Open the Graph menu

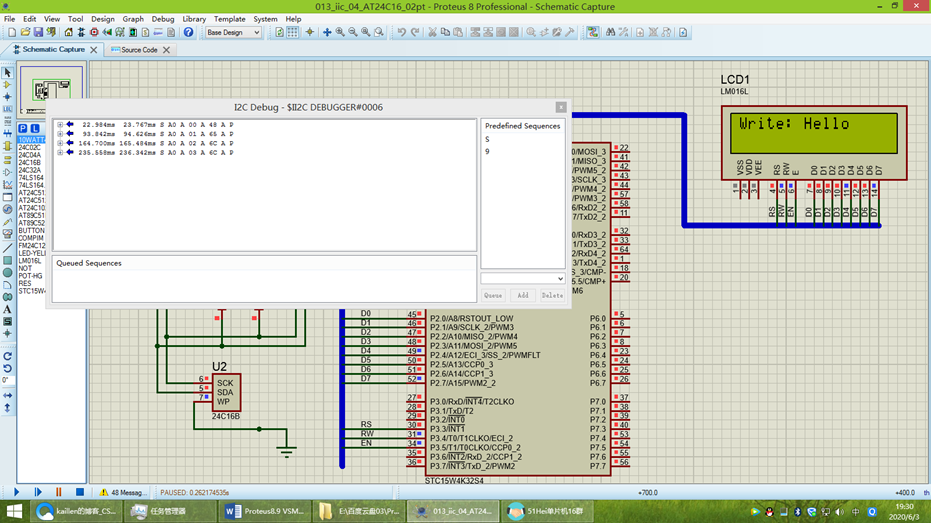(133, 19)
